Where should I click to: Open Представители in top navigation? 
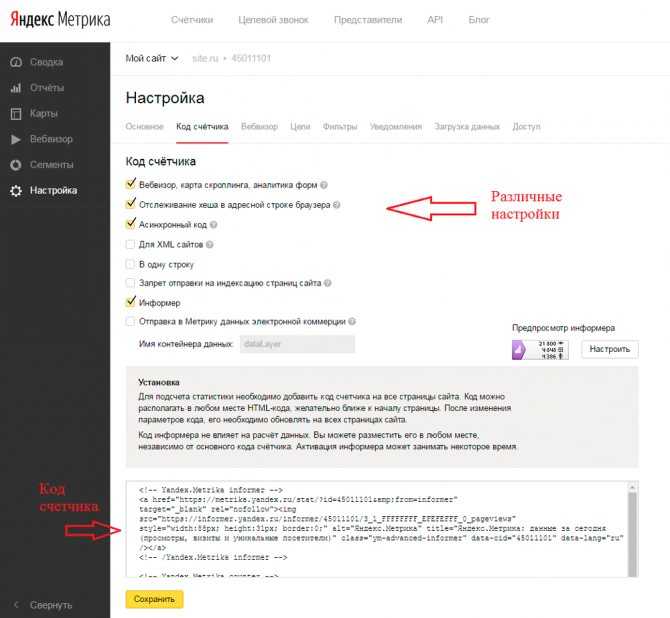click(x=368, y=20)
